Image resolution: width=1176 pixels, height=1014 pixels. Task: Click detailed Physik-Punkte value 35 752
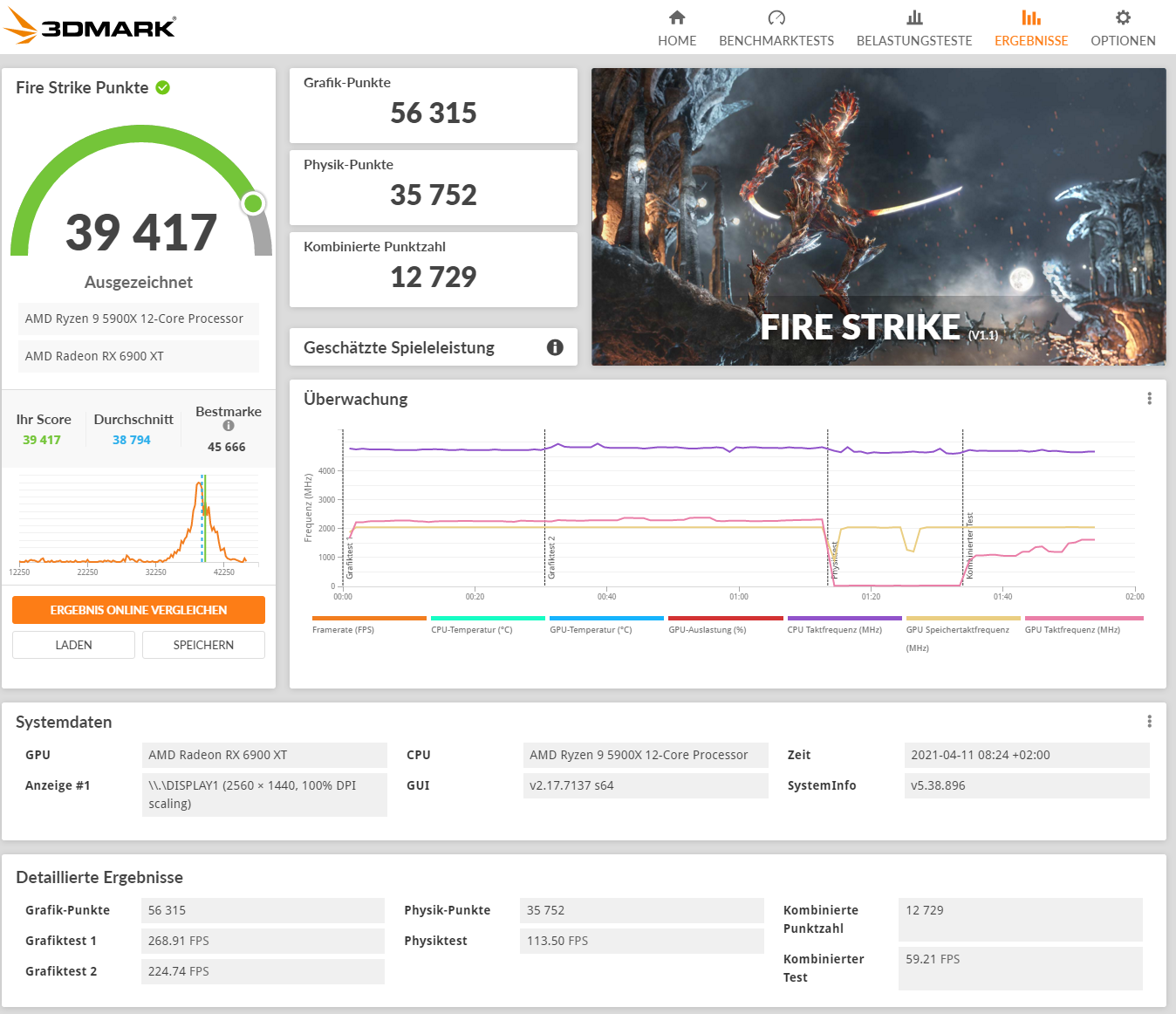pyautogui.click(x=642, y=910)
